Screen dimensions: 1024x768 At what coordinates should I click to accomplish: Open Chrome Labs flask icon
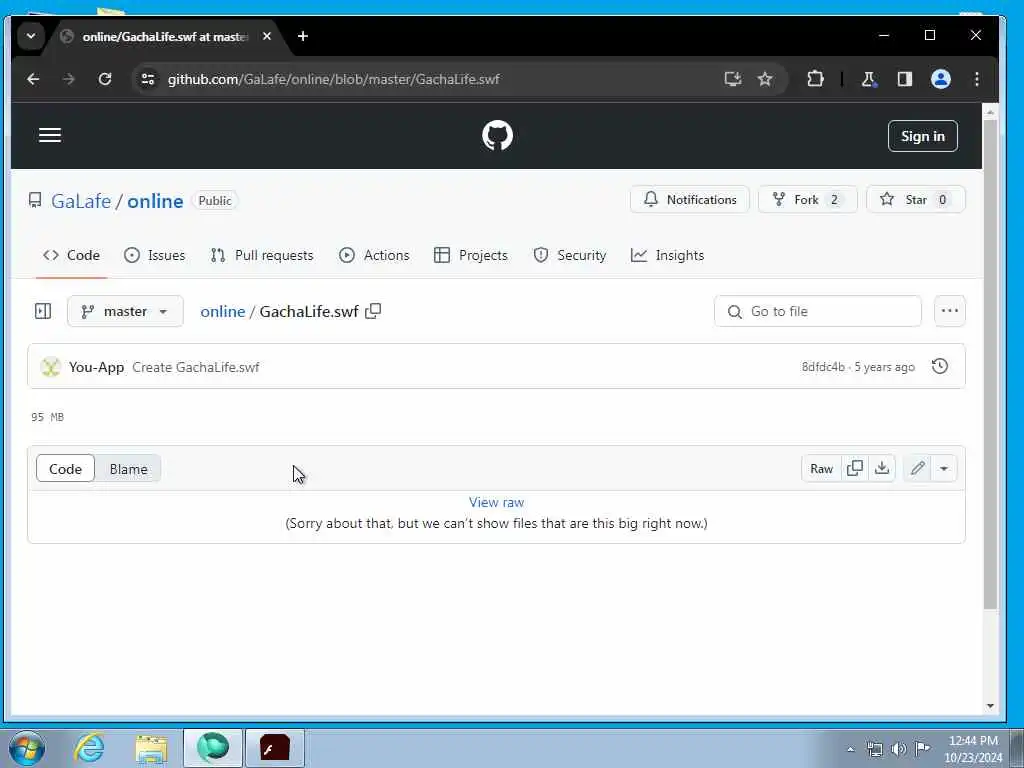pyautogui.click(x=868, y=79)
